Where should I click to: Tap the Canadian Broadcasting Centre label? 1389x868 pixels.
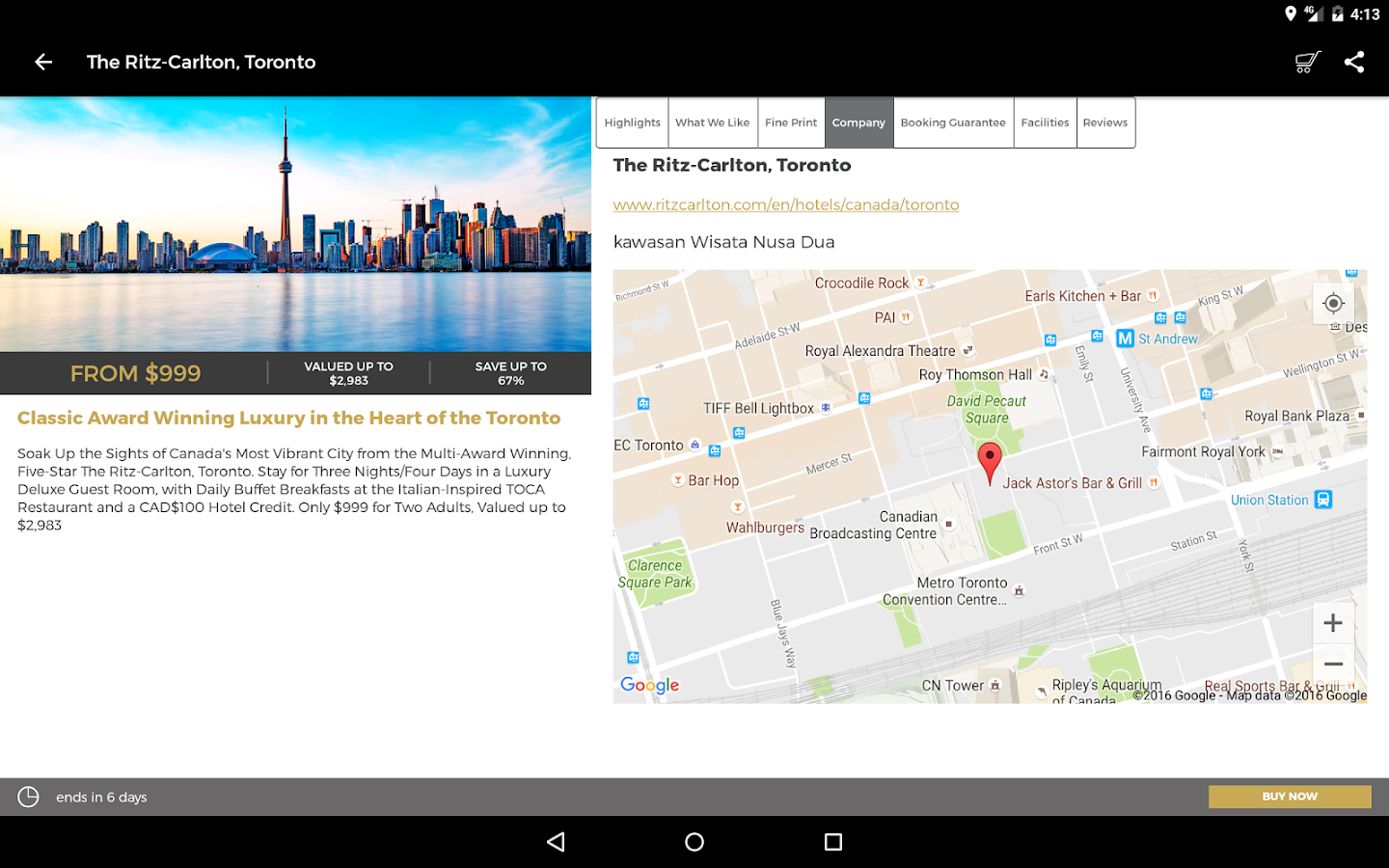874,525
